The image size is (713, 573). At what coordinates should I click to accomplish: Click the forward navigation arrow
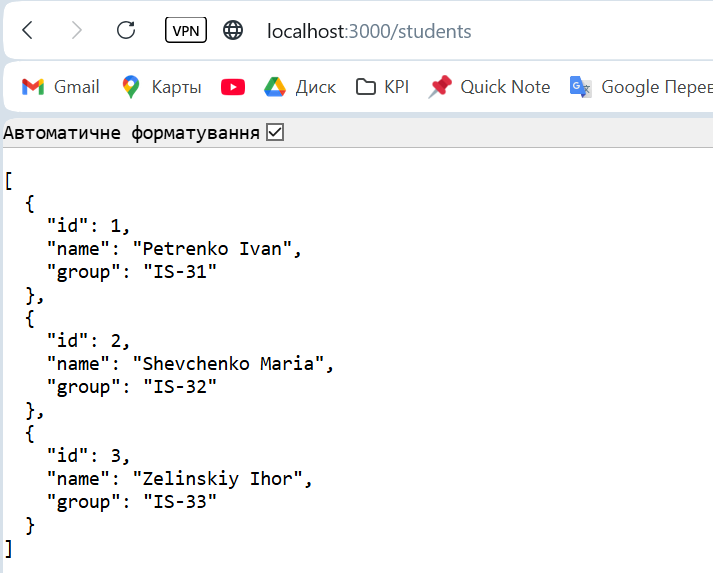(77, 30)
